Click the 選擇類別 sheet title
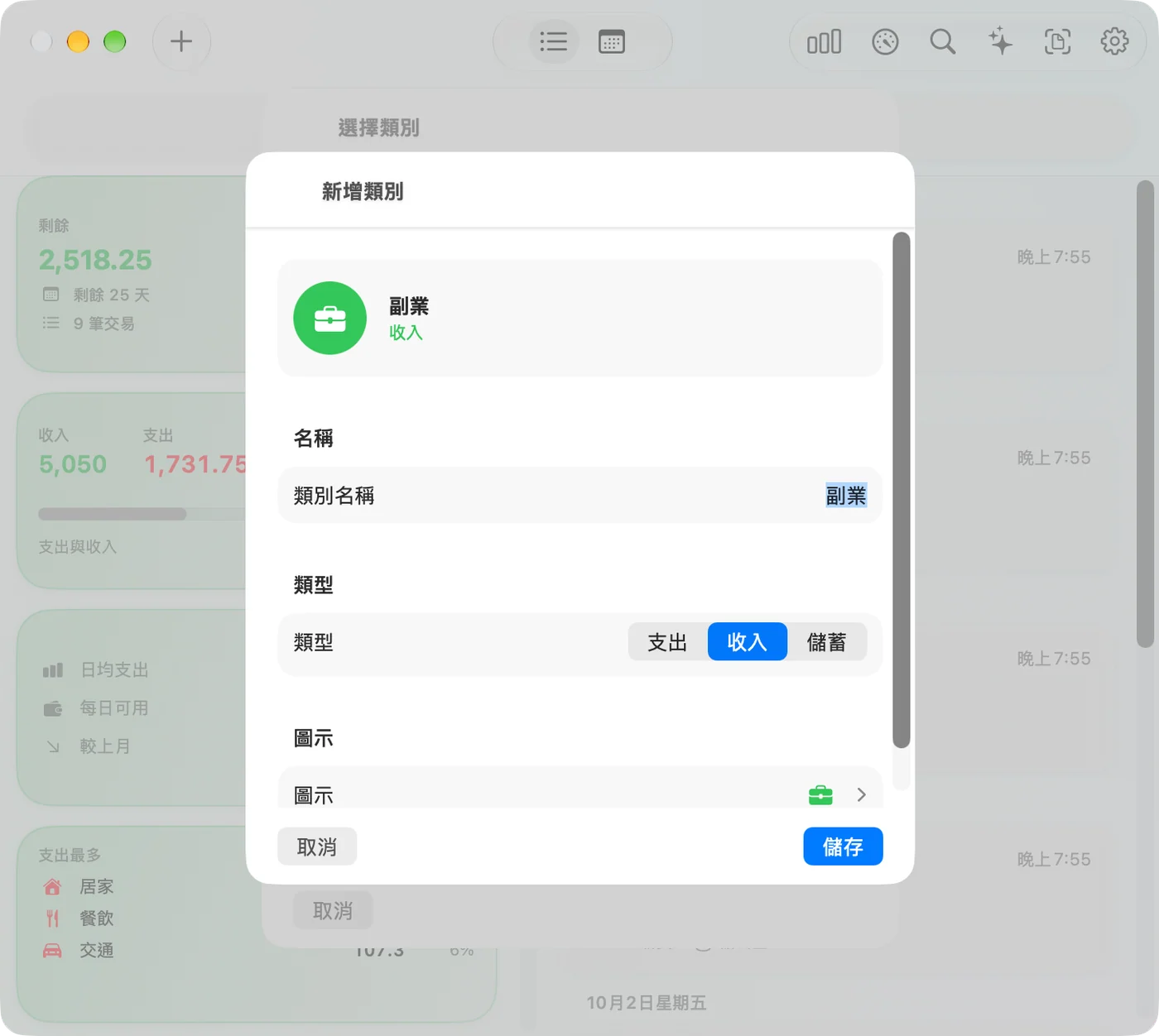Viewport: 1159px width, 1036px height. click(378, 127)
